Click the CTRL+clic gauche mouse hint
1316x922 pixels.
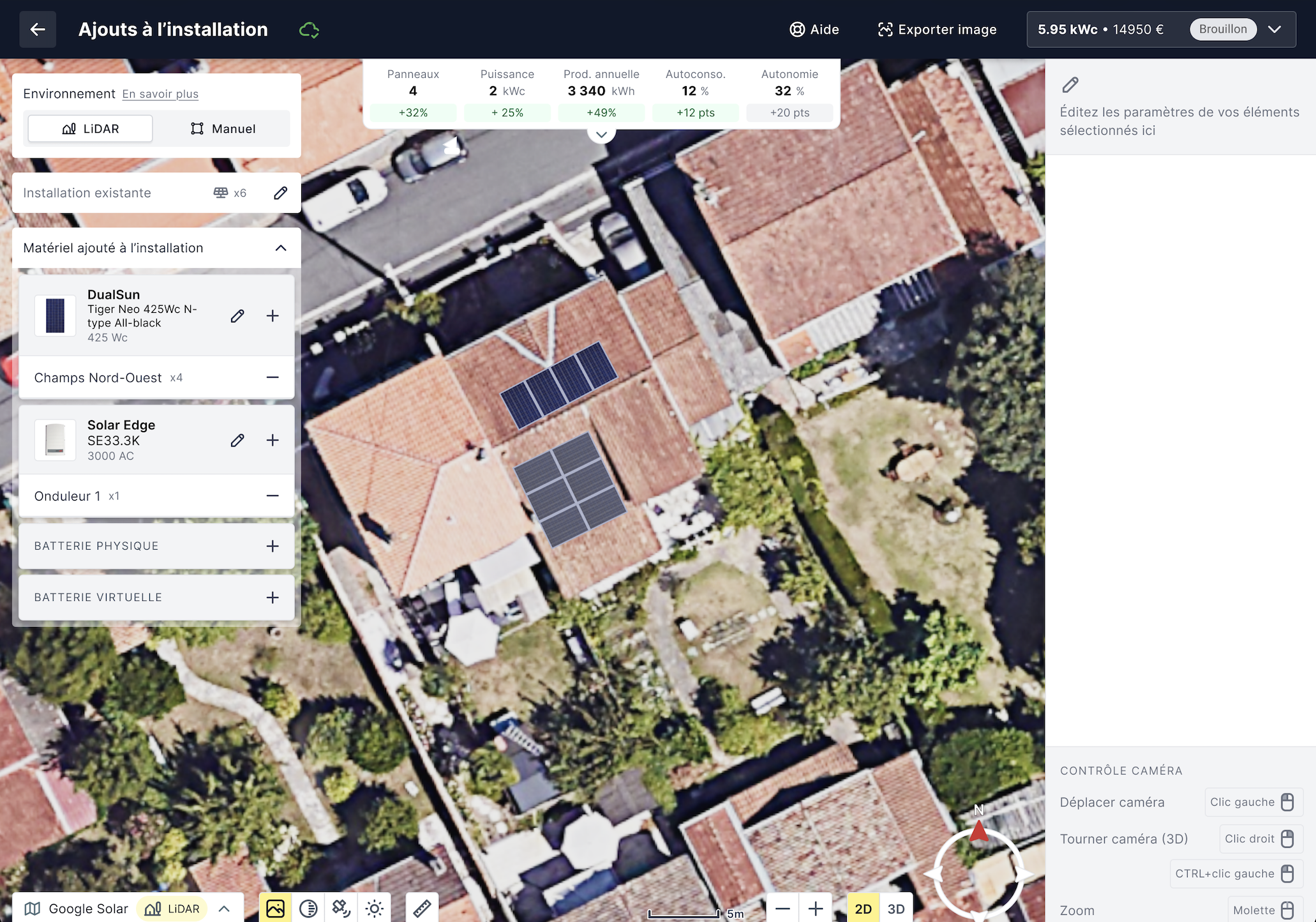1236,873
